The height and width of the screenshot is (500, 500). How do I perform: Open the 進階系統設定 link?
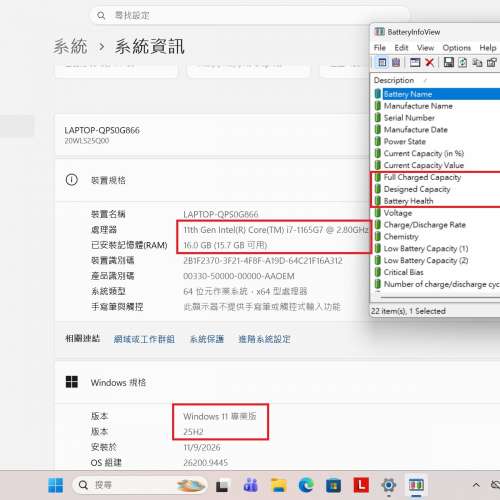click(x=264, y=339)
